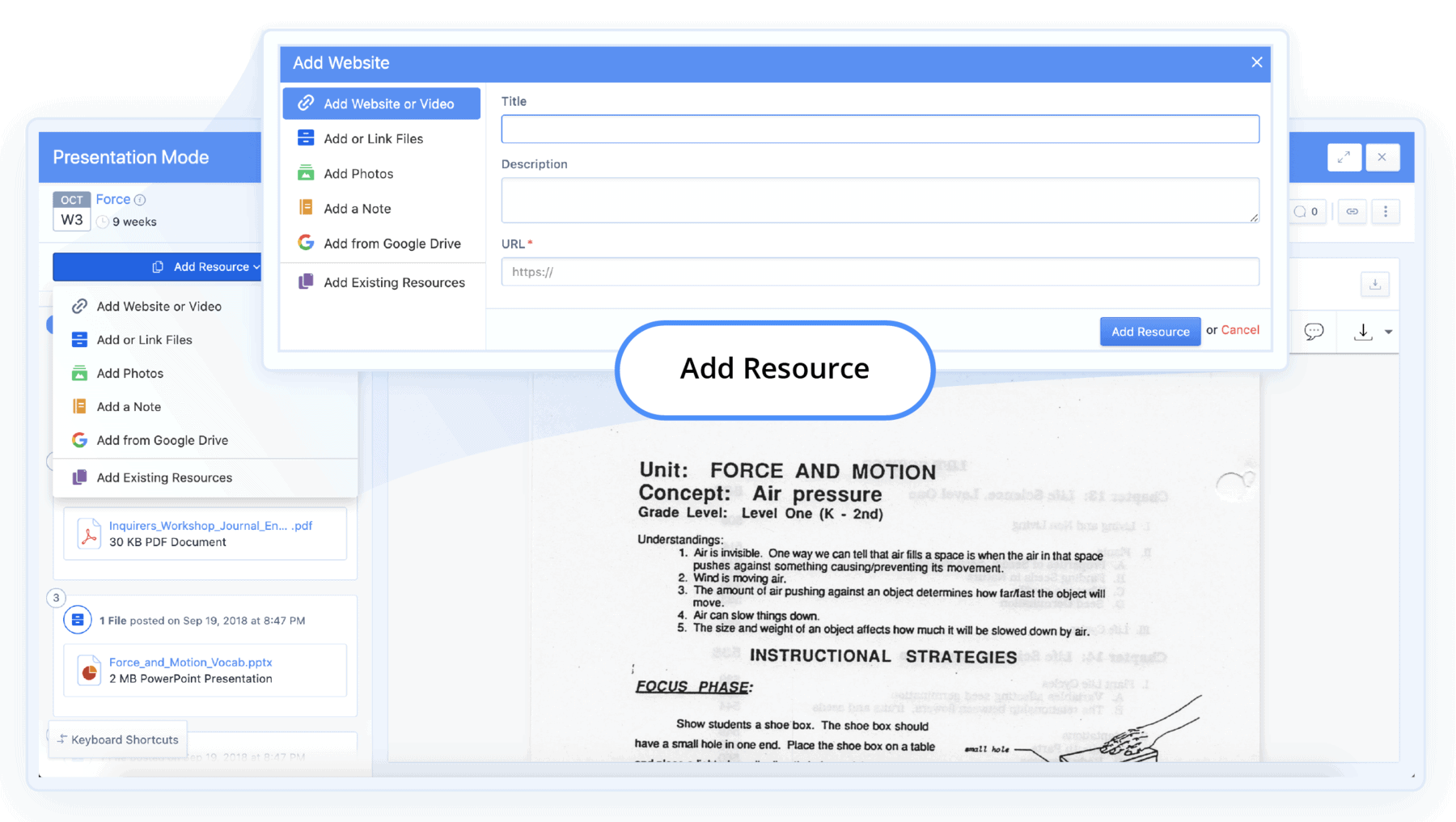The height and width of the screenshot is (822, 1456).
Task: Expand the Add Resource dropdown in Presentation Mode
Action: [159, 266]
